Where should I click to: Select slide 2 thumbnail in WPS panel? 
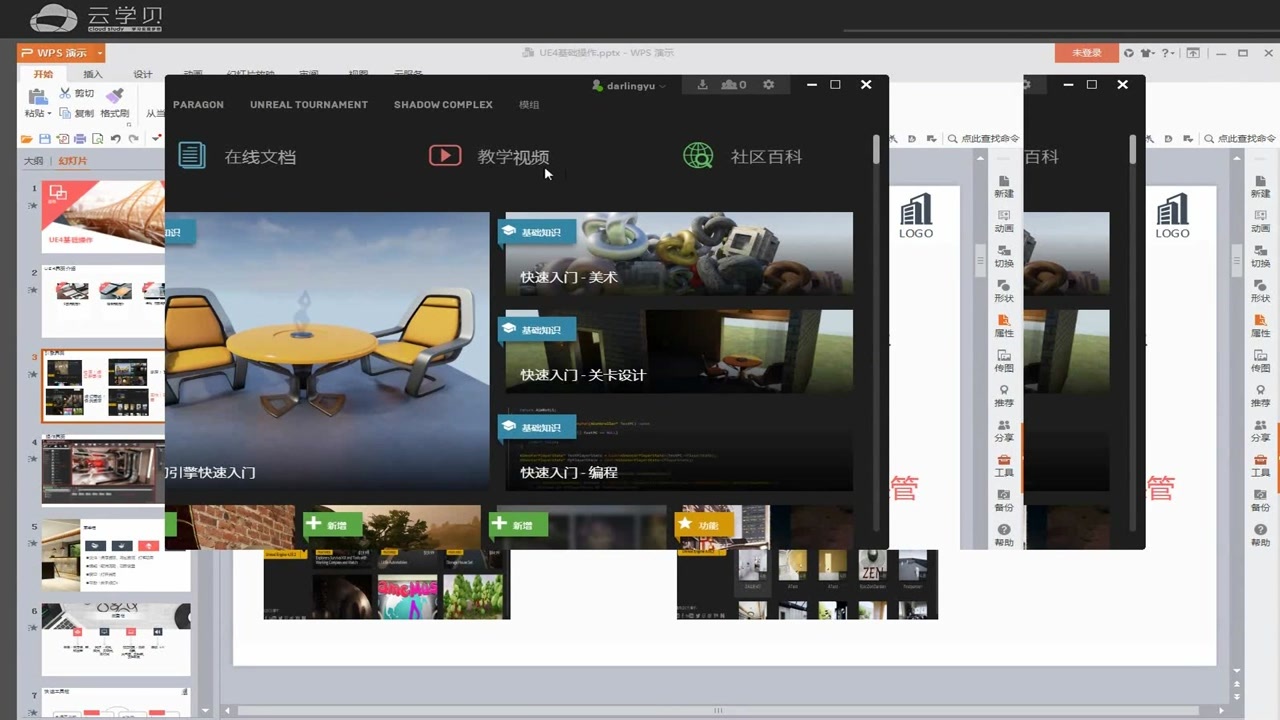(x=103, y=302)
